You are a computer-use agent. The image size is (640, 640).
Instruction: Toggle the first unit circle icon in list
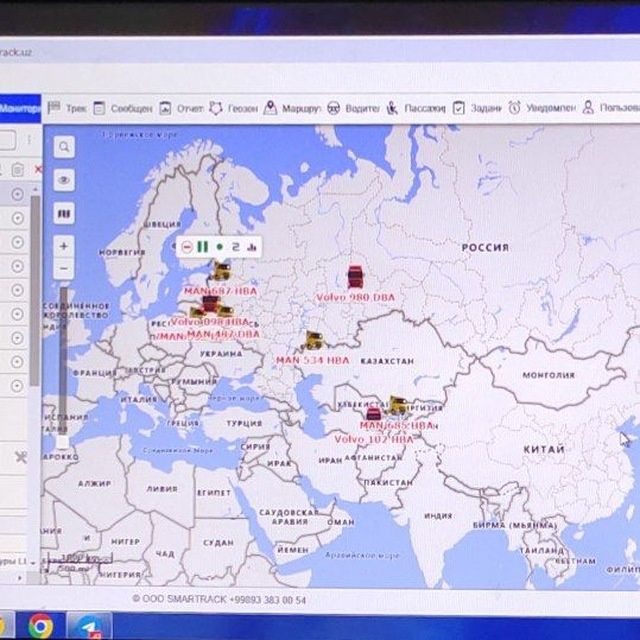pos(17,194)
